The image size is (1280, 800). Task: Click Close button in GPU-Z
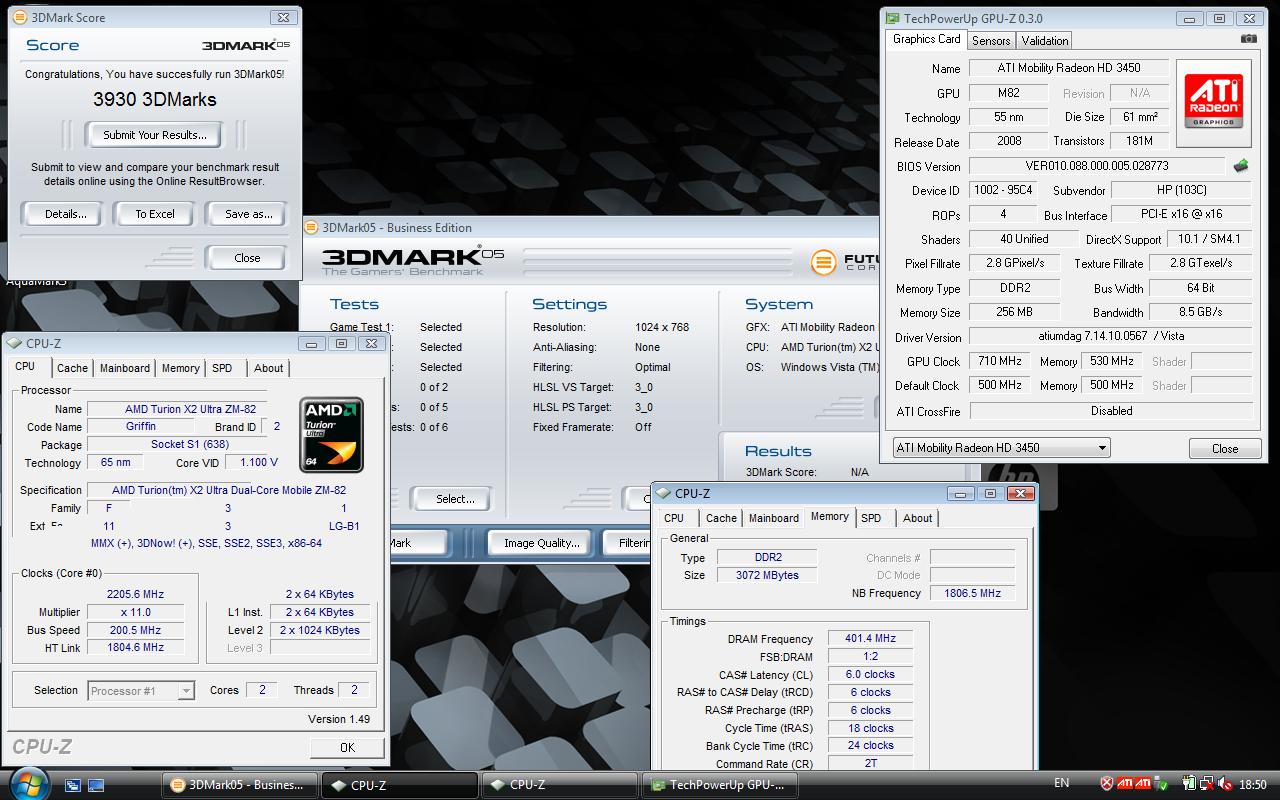(1225, 448)
